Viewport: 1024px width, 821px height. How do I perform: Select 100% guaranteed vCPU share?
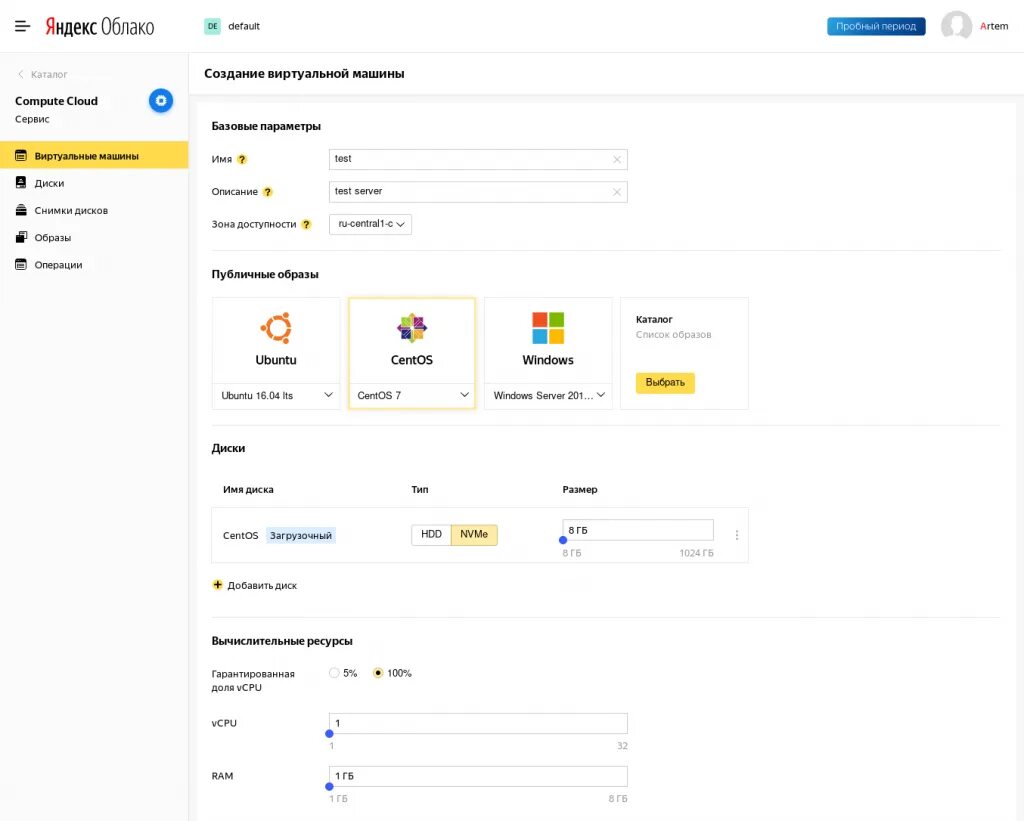[377, 673]
